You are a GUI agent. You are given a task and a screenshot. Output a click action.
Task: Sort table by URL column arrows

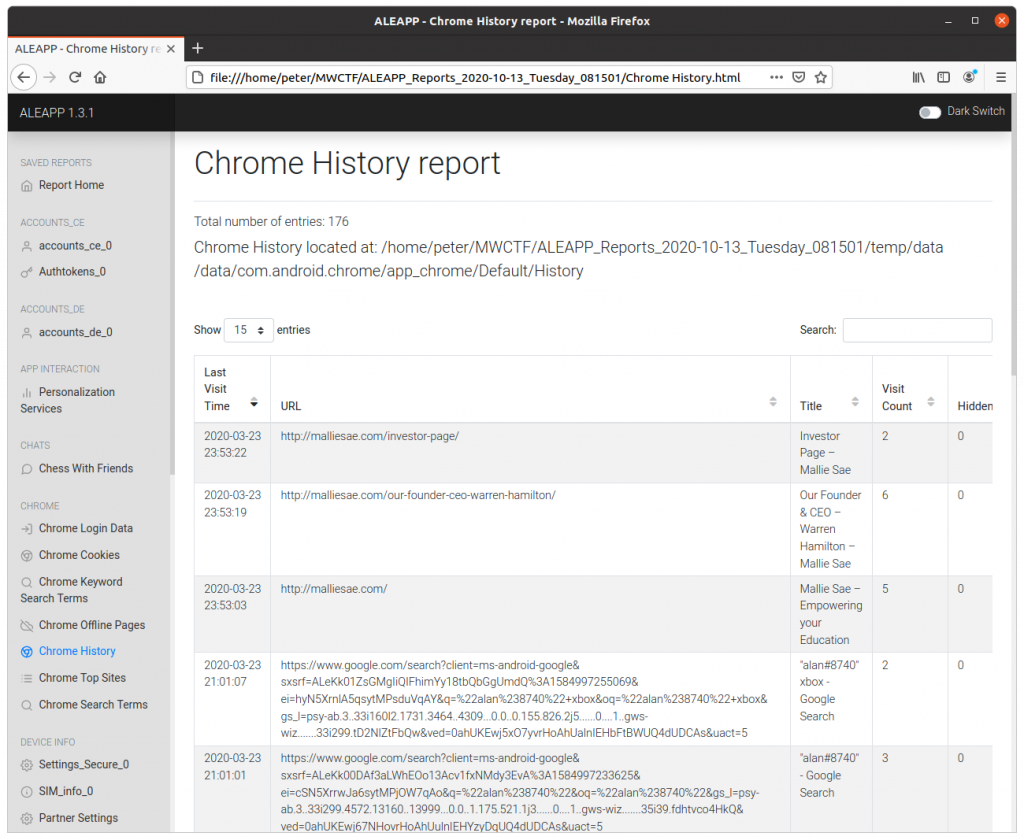(x=773, y=402)
